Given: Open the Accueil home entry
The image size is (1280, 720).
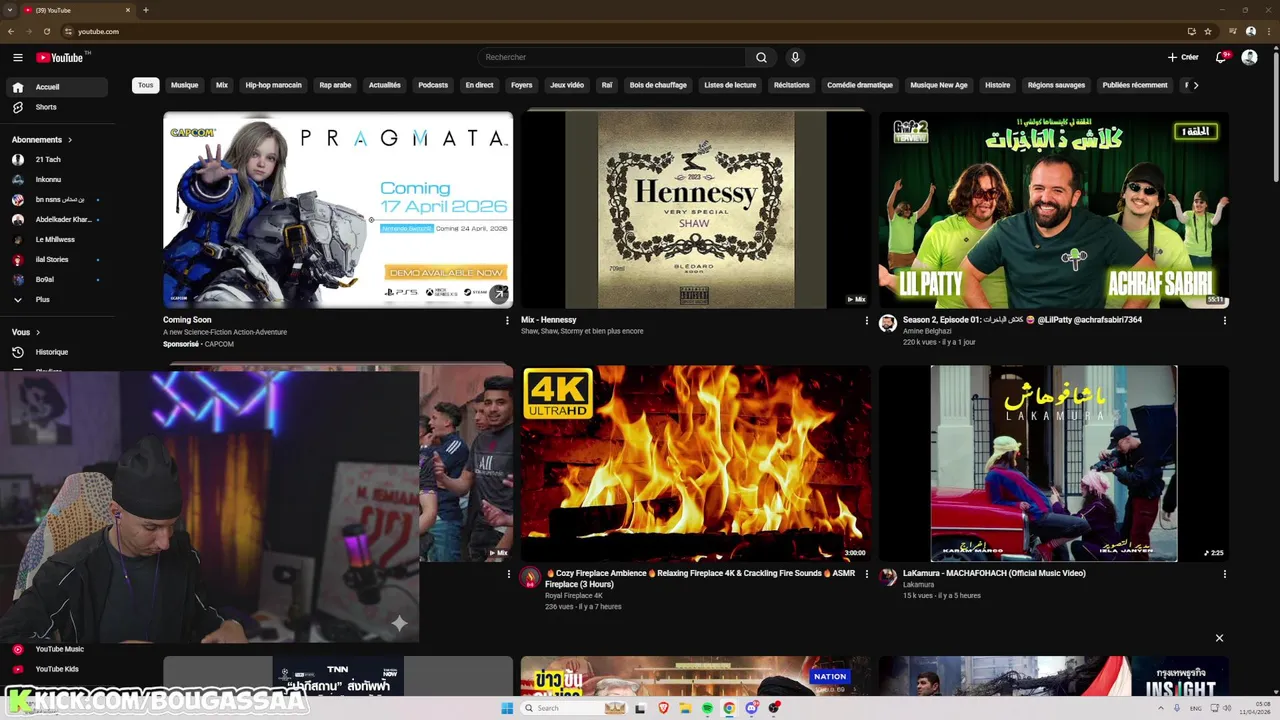Looking at the screenshot, I should pos(55,87).
